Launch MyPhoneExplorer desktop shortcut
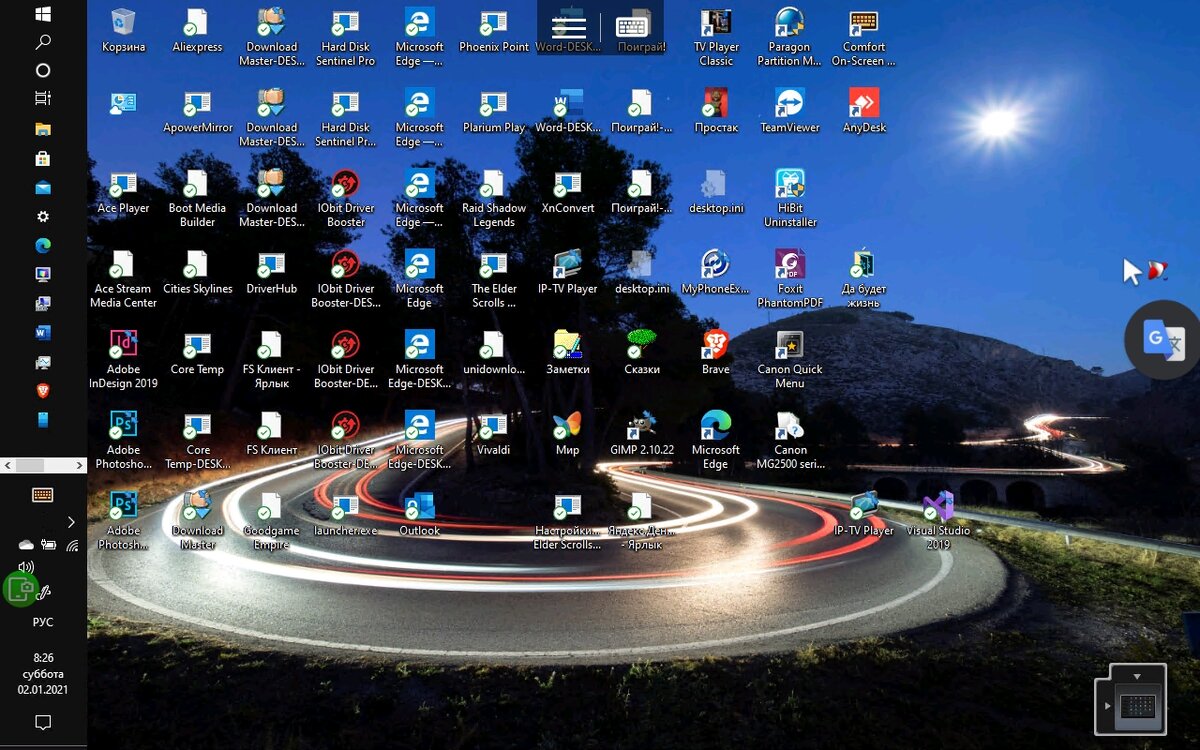 (716, 273)
